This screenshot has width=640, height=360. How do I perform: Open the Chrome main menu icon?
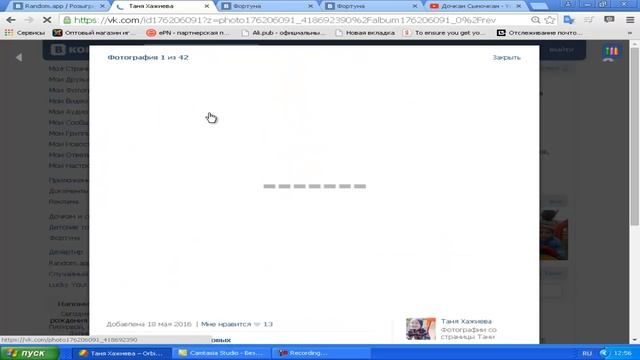(630, 20)
